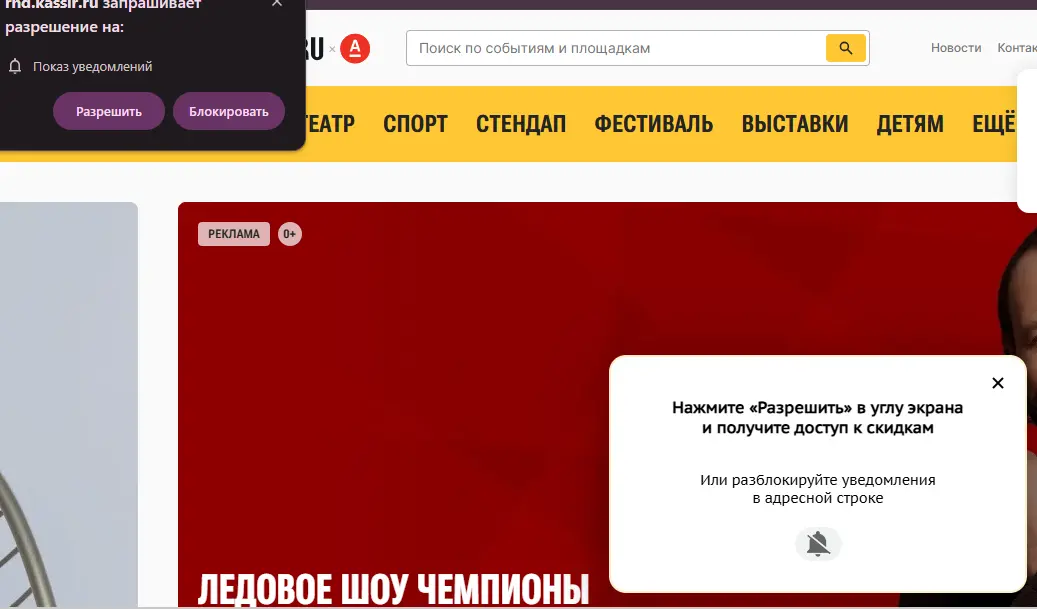
Task: Click the Нажмите «Разрешить» heading text
Action: (817, 417)
